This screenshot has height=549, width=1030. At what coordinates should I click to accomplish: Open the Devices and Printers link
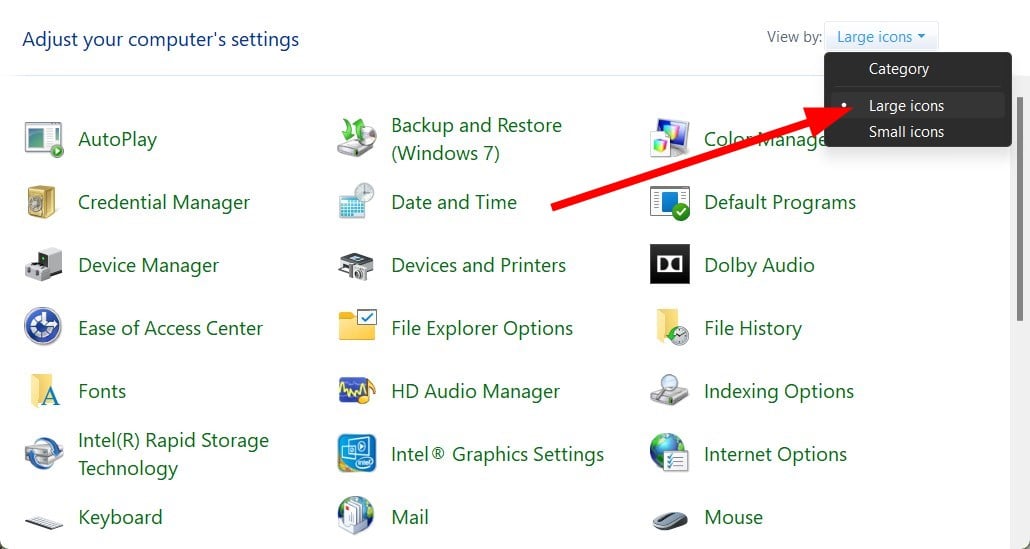click(x=478, y=265)
